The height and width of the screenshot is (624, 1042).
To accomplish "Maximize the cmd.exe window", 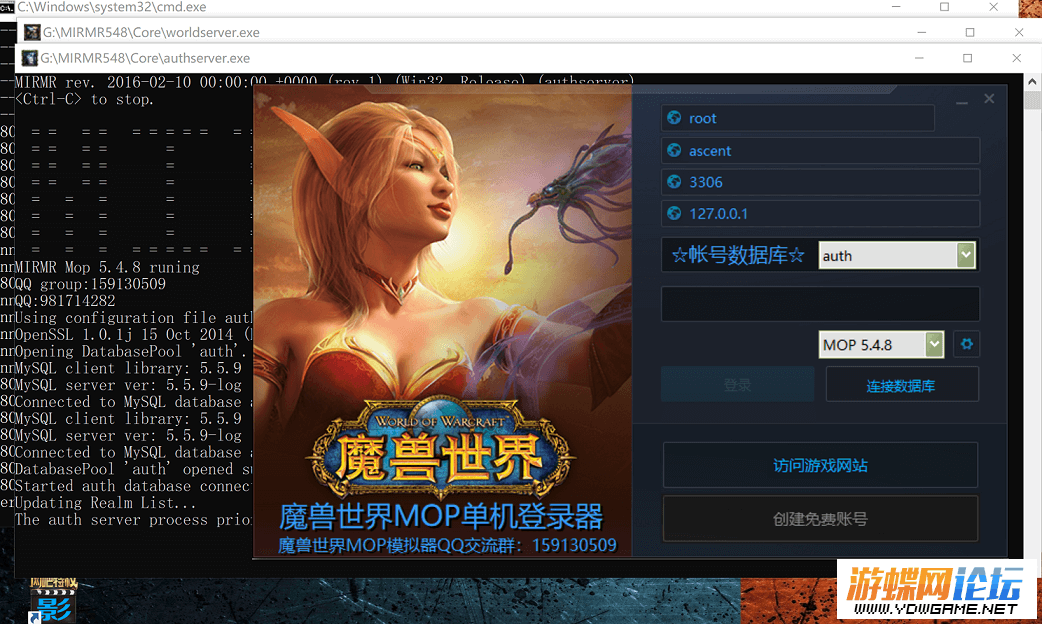I will click(x=944, y=7).
